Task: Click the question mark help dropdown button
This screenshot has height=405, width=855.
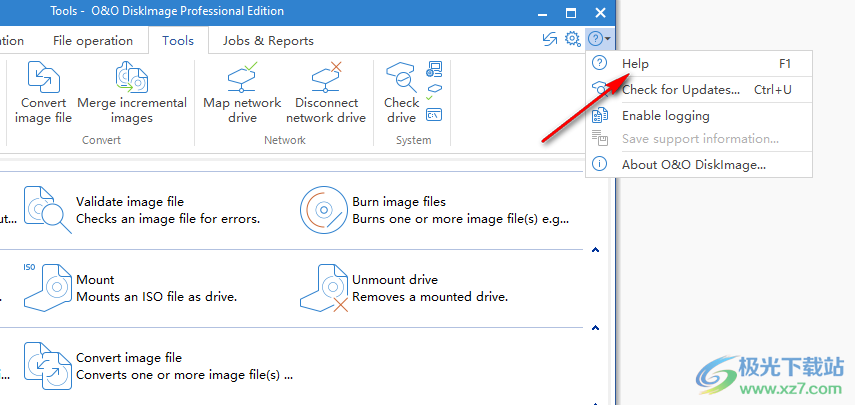Action: coord(599,39)
